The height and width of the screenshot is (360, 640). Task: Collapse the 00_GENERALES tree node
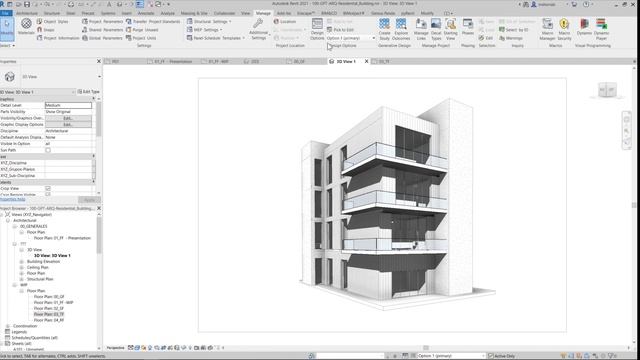(x=15, y=226)
